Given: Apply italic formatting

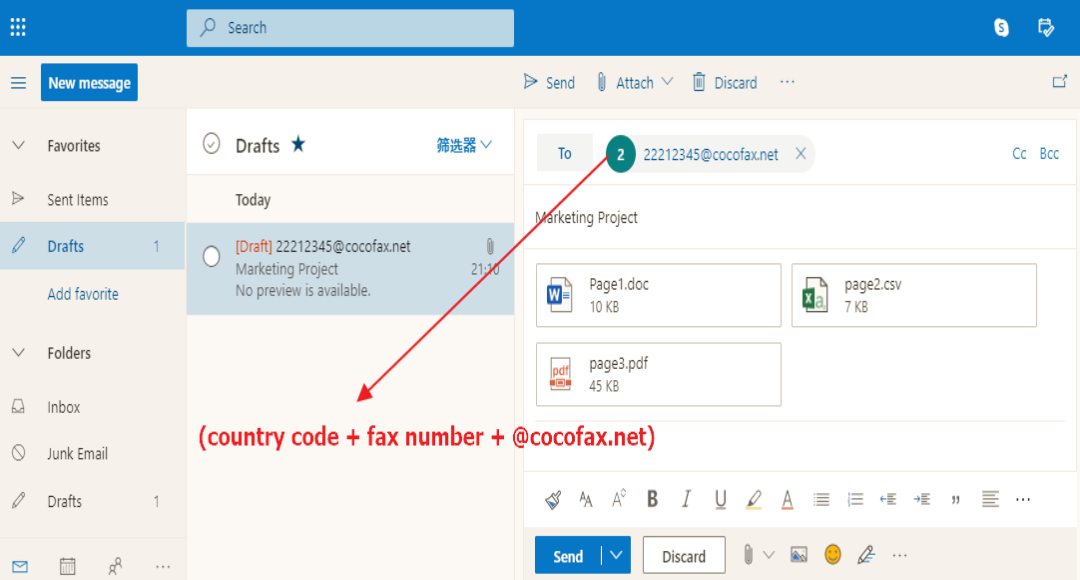Looking at the screenshot, I should click(x=686, y=499).
